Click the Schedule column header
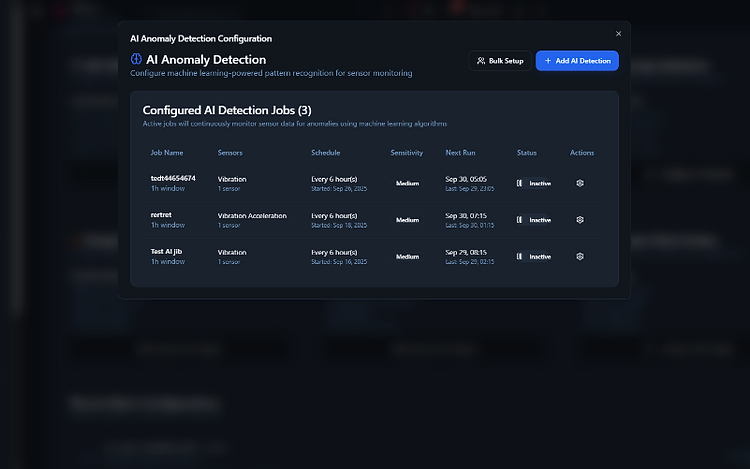Image resolution: width=750 pixels, height=469 pixels. click(326, 153)
